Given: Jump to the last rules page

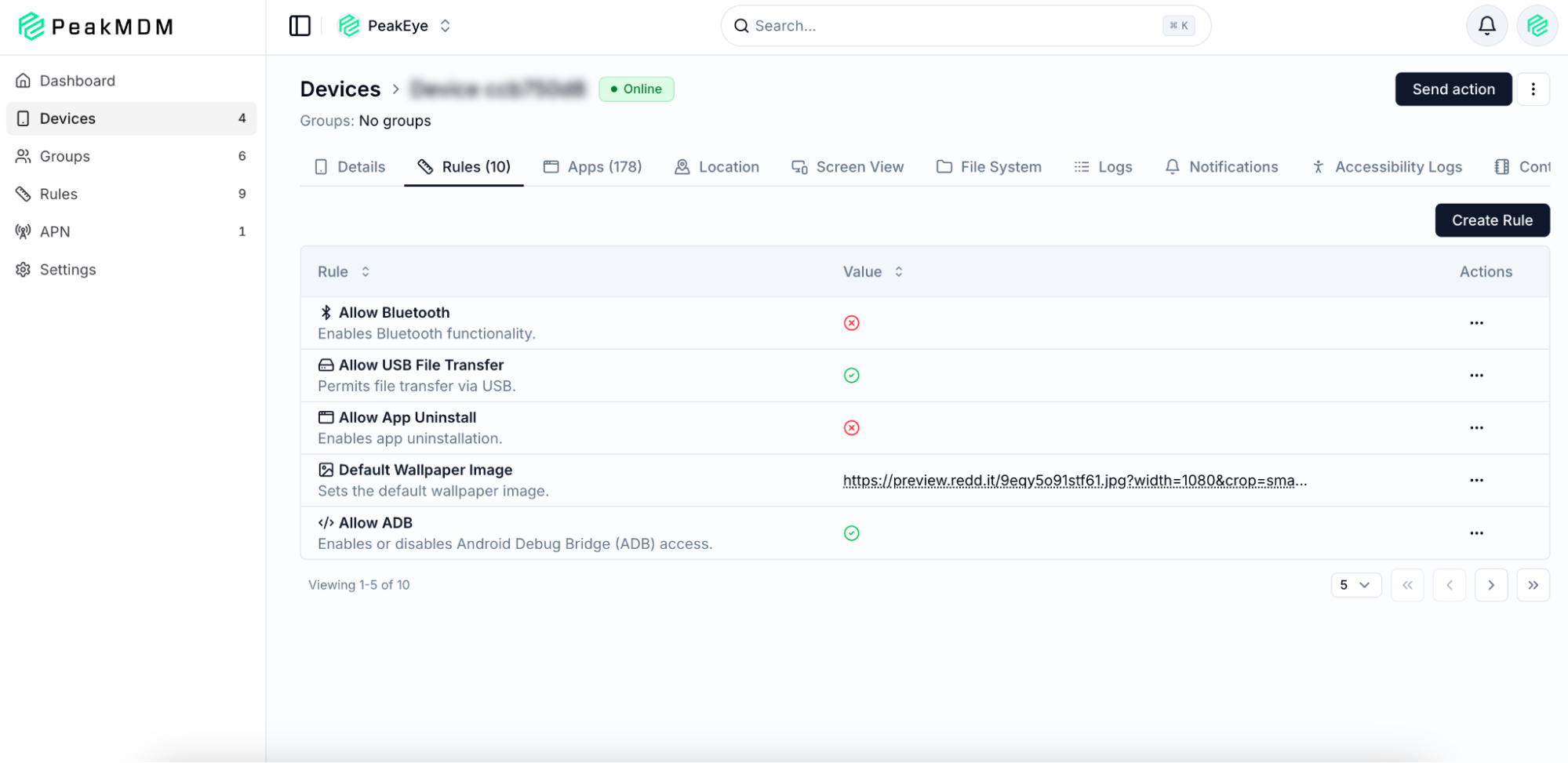Looking at the screenshot, I should coord(1533,585).
